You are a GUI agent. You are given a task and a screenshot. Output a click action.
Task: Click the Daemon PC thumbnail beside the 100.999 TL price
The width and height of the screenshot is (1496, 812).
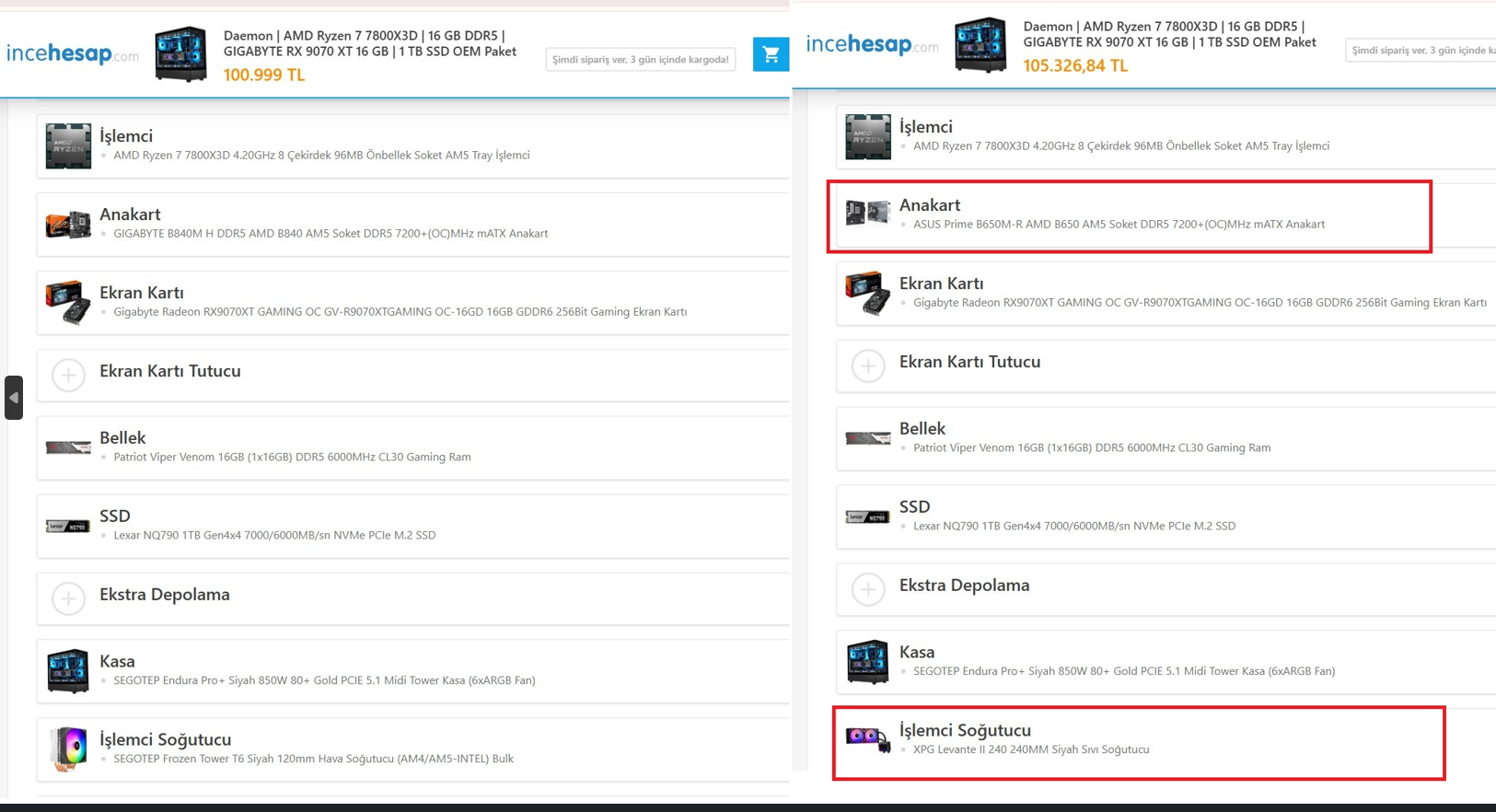tap(180, 54)
